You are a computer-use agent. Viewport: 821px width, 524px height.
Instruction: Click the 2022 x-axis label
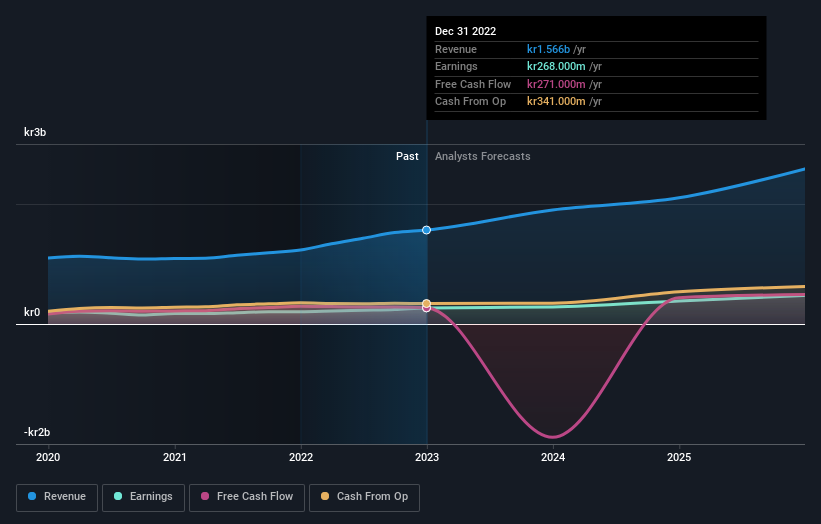[301, 457]
